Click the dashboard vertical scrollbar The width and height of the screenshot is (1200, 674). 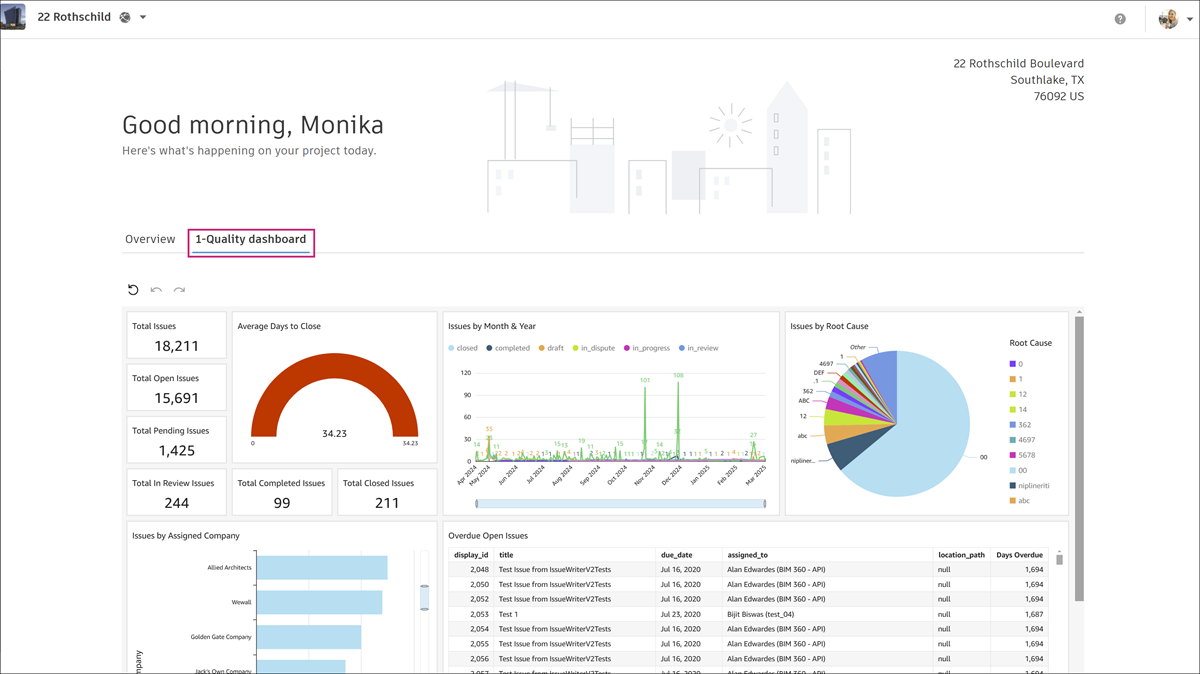1079,458
